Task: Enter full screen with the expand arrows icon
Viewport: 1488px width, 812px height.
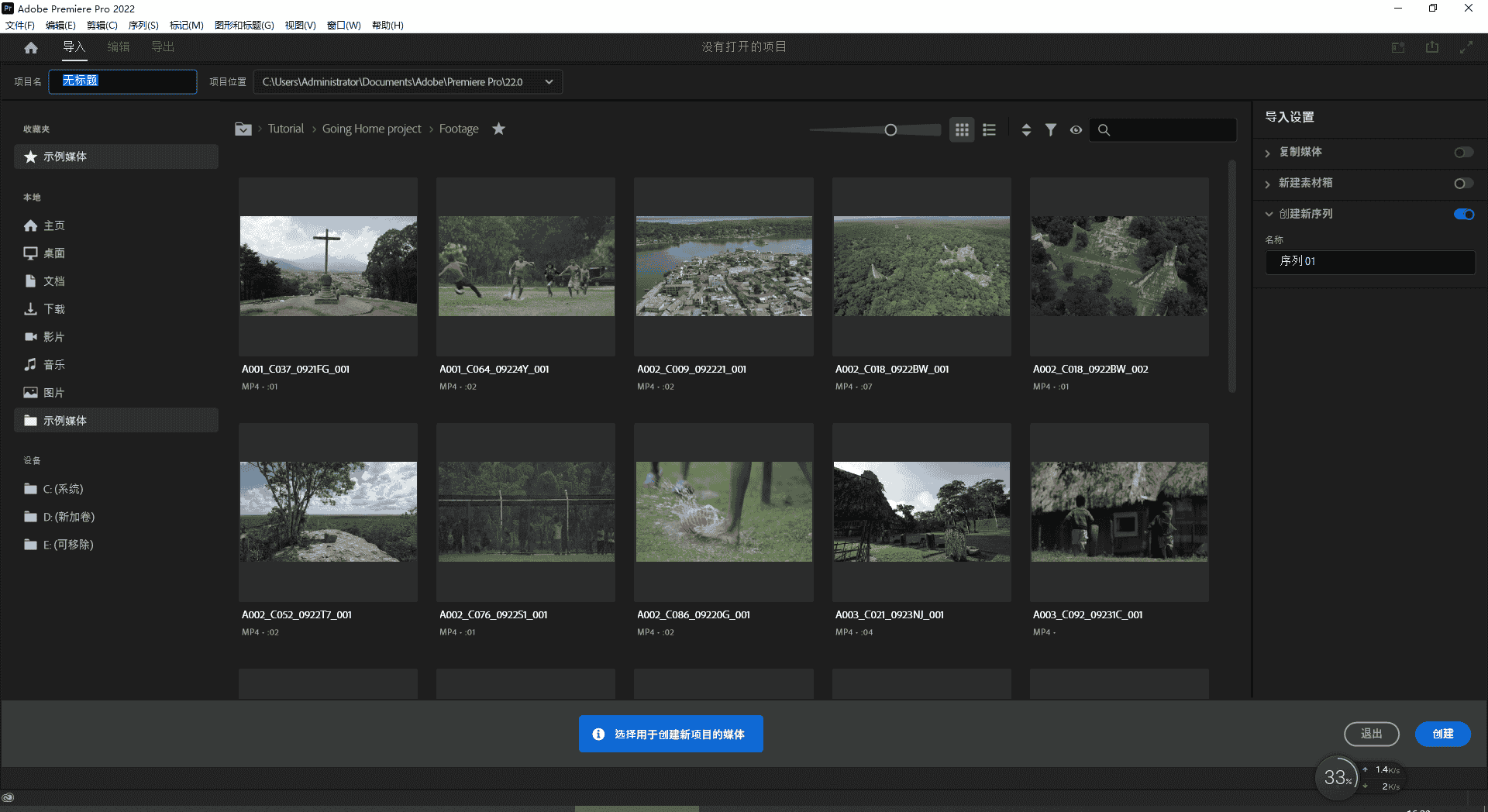Action: 1466,47
